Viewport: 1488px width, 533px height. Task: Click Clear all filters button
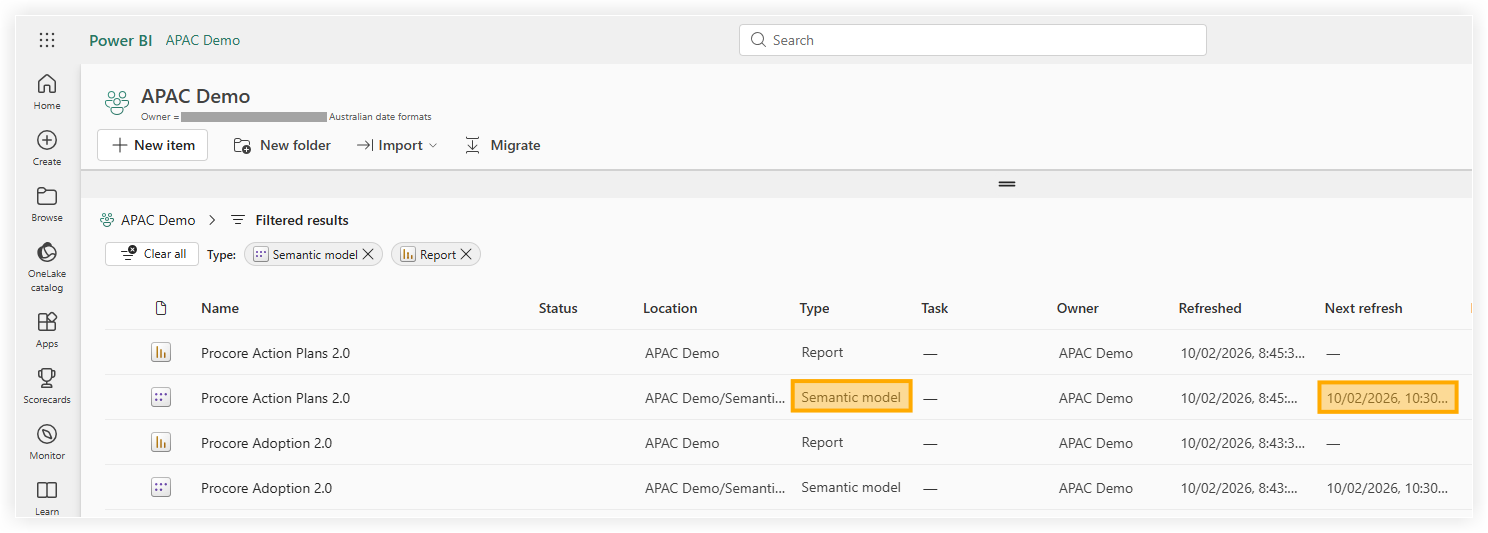[x=152, y=254]
